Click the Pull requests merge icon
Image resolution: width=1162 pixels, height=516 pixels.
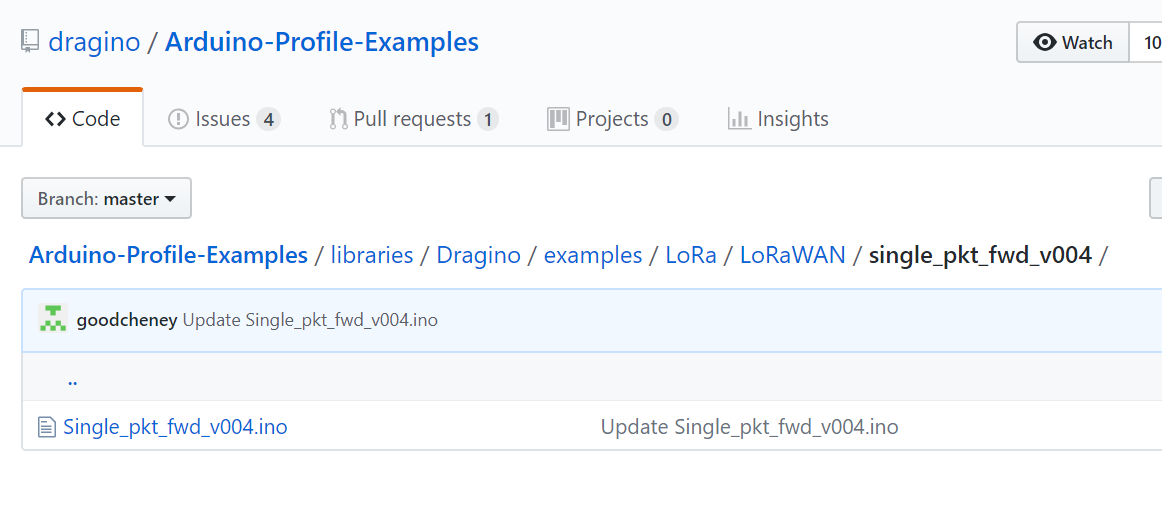point(339,119)
